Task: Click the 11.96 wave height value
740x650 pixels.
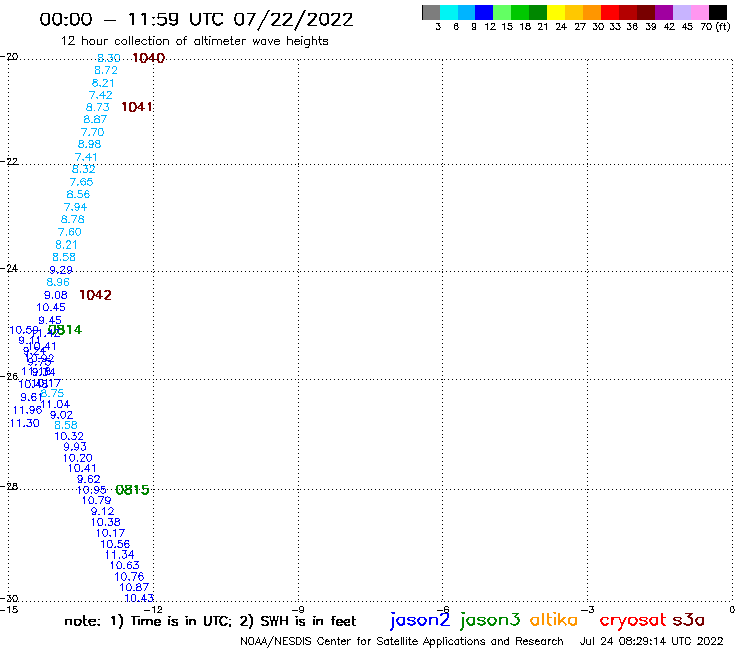Action: (x=27, y=410)
